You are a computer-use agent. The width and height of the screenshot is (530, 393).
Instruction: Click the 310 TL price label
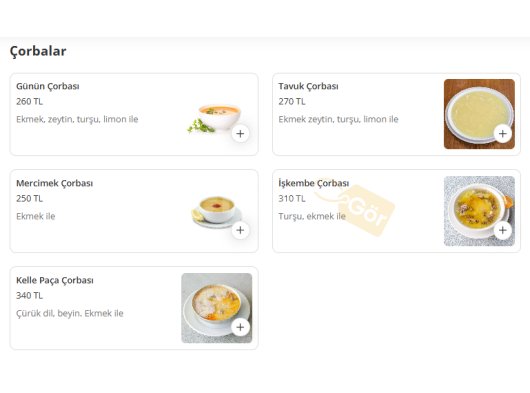[x=292, y=198]
